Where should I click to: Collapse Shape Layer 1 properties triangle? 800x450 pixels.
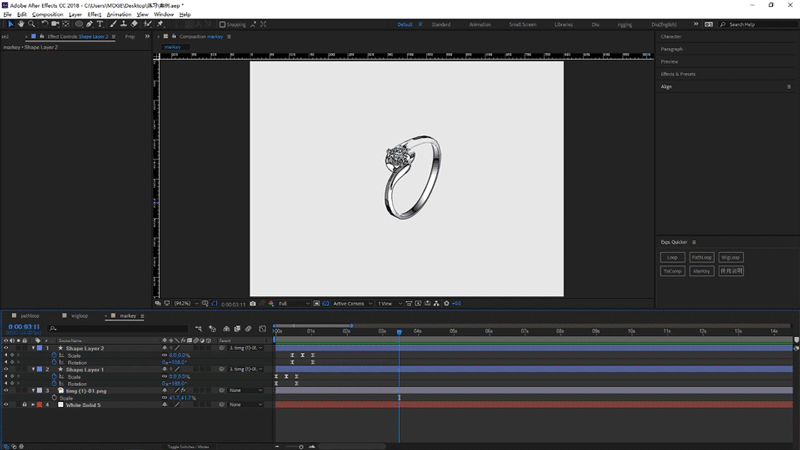tap(34, 369)
